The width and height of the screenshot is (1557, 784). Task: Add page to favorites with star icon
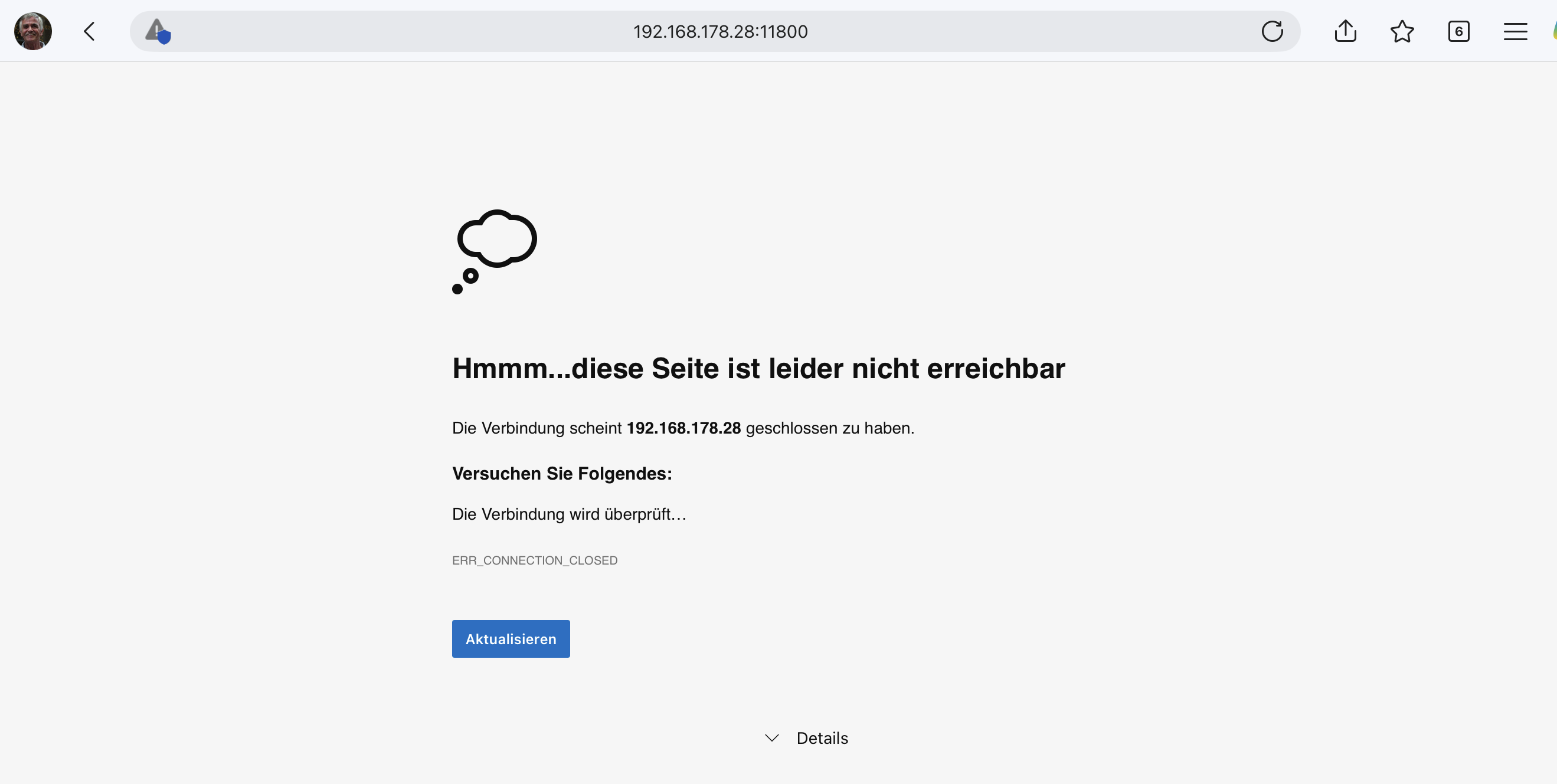tap(1402, 31)
